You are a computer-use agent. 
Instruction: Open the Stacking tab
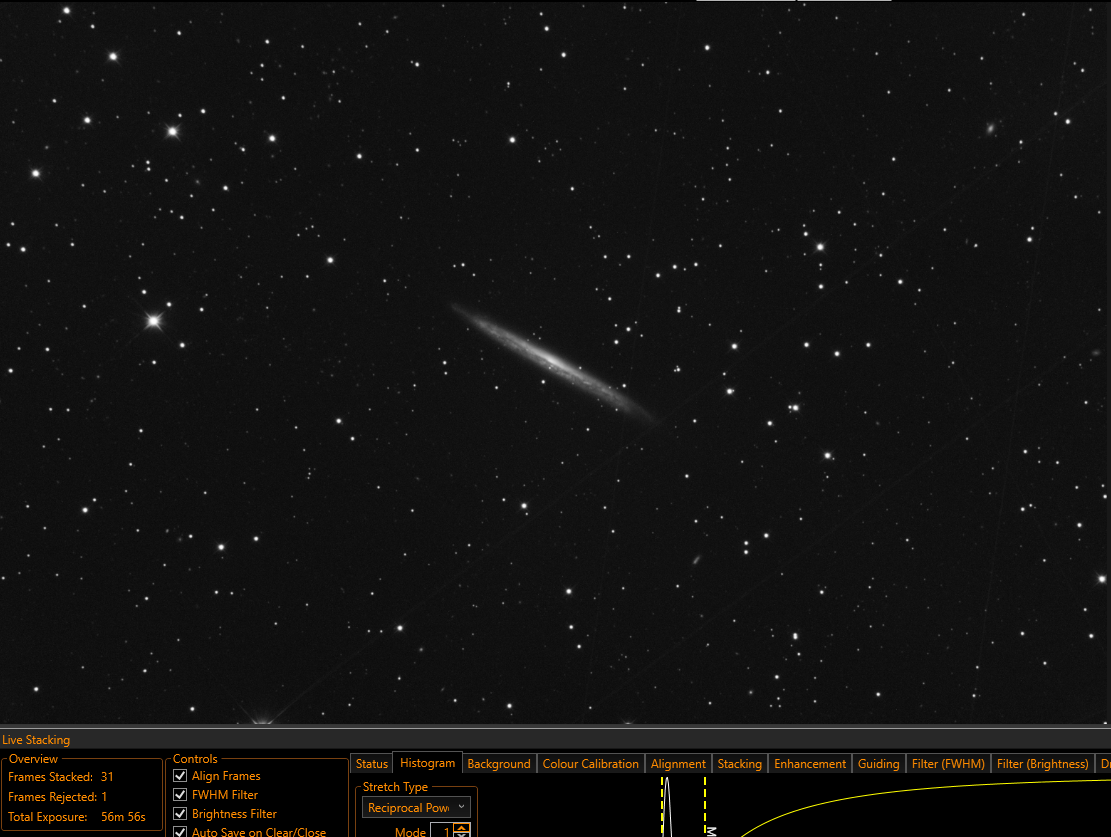click(739, 763)
